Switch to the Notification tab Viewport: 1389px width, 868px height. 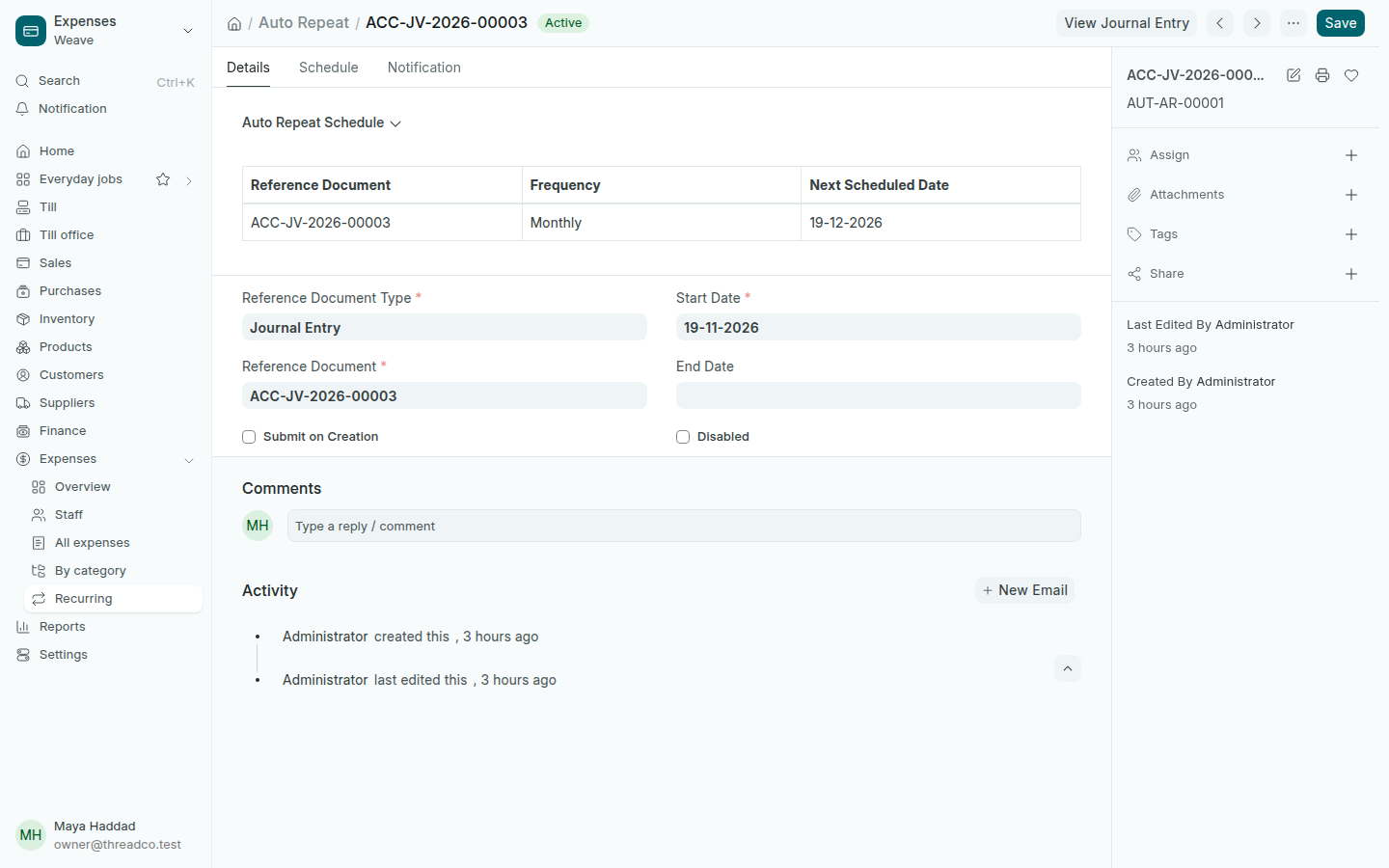(x=424, y=68)
